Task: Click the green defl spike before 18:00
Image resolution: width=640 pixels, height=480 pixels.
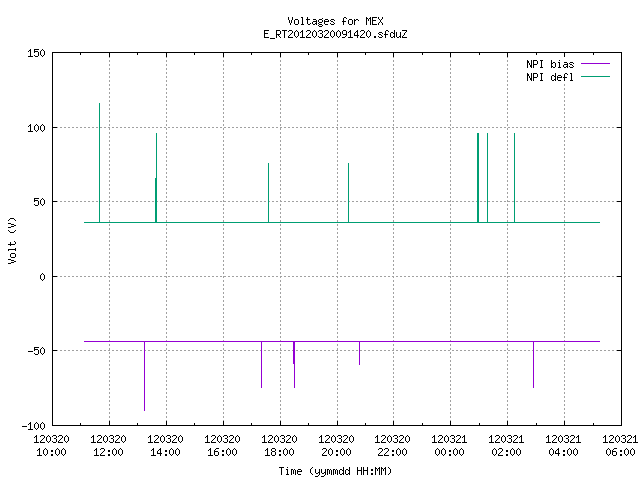Action: pos(269,193)
